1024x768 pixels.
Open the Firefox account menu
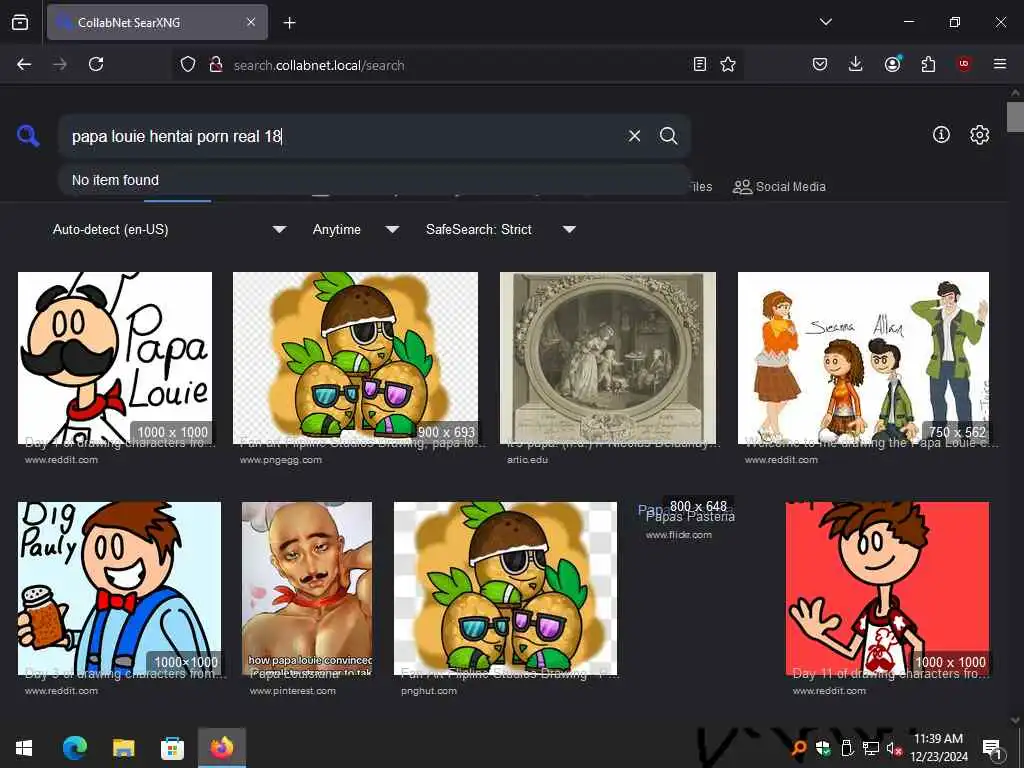892,64
